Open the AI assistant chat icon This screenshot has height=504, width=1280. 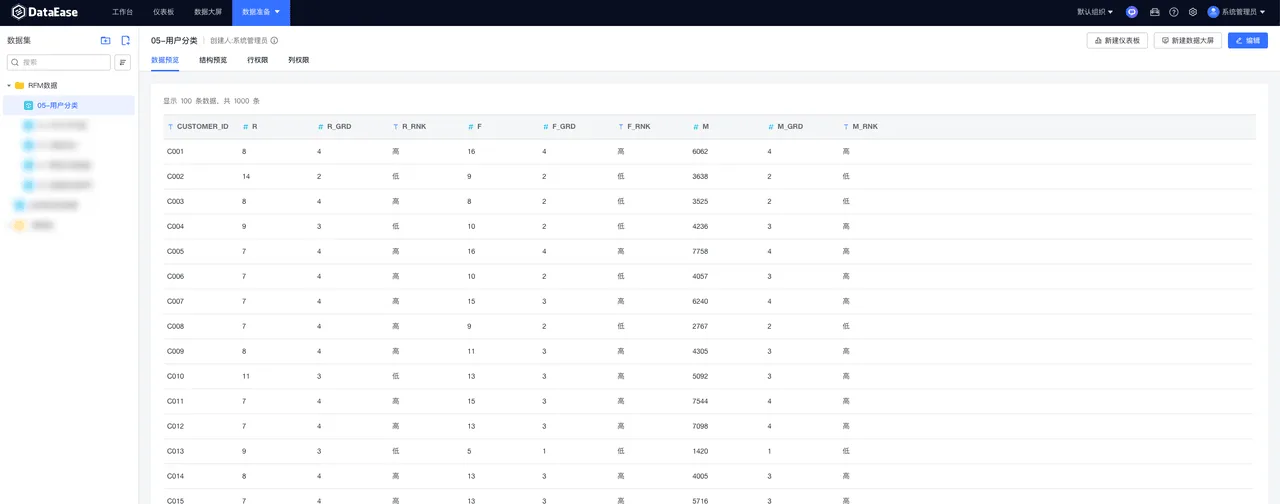pyautogui.click(x=1132, y=12)
